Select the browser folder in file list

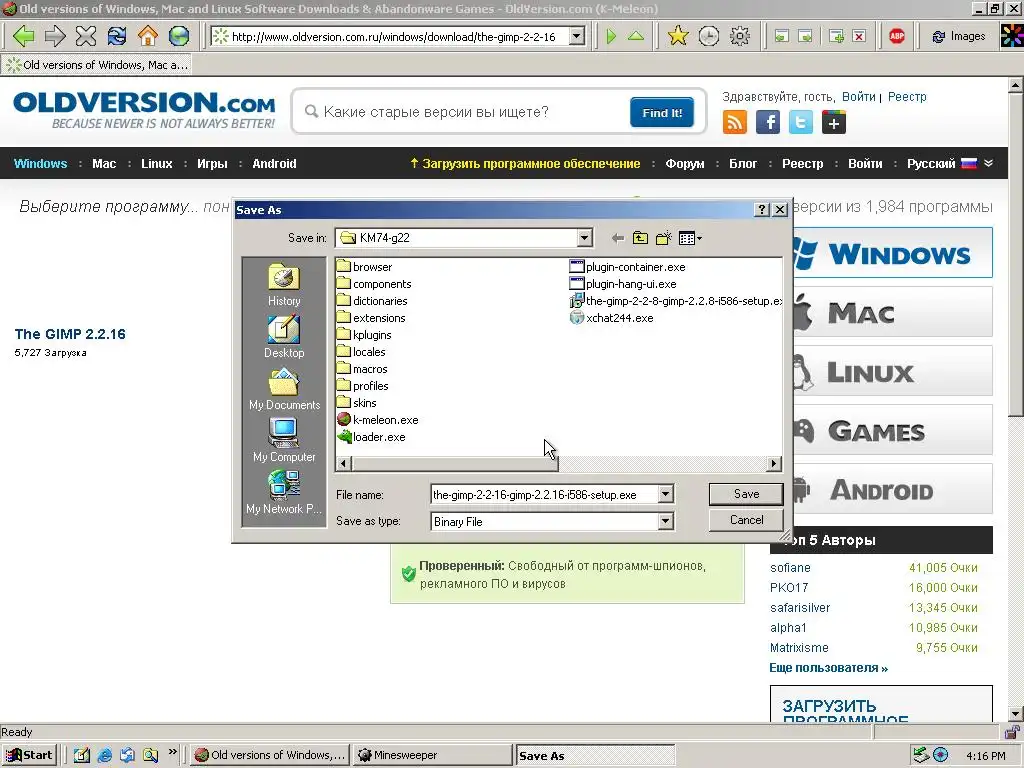tap(364, 266)
